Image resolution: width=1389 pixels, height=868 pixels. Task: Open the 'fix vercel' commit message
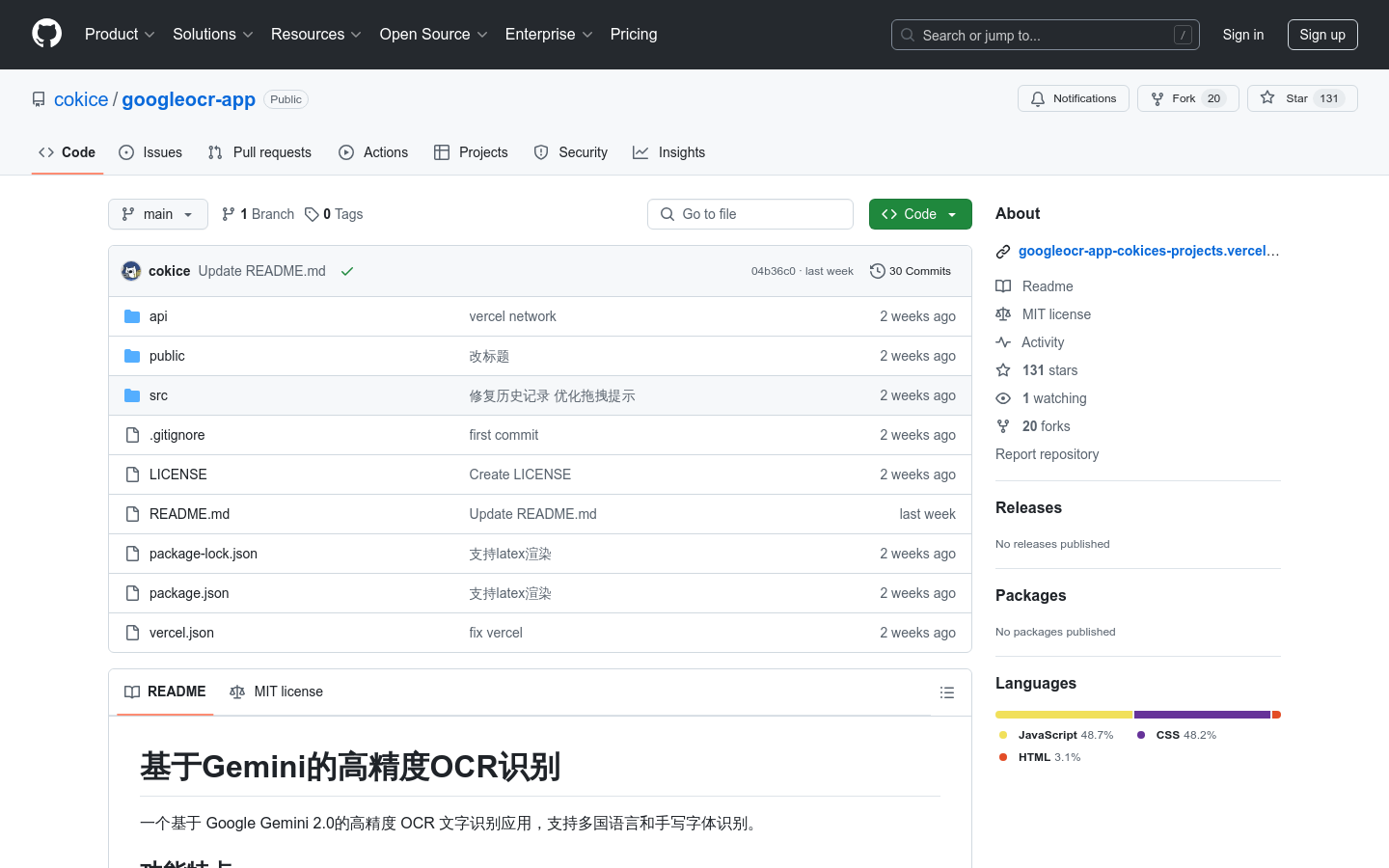496,633
